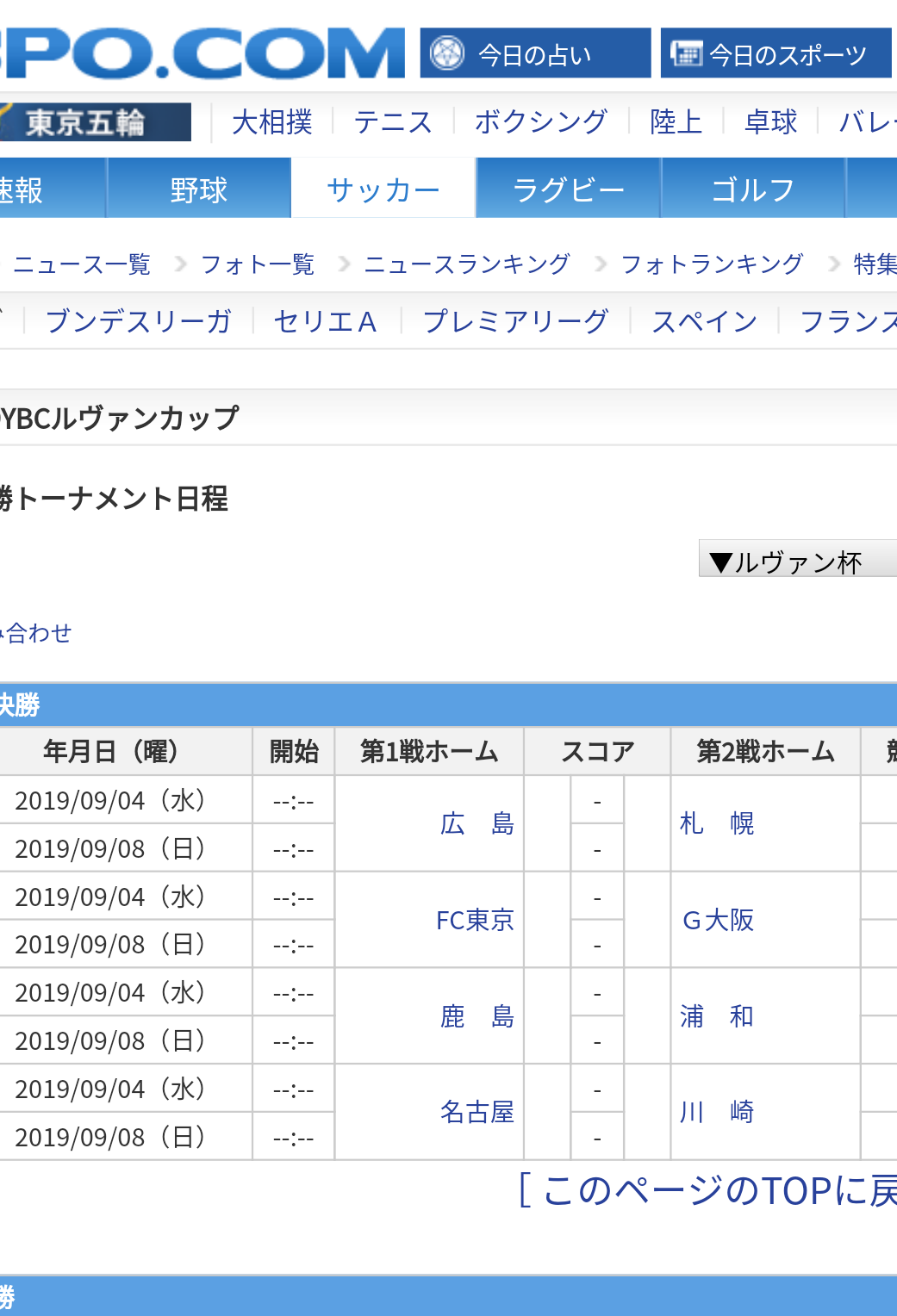
Task: Open team link 札幌
Action: click(x=717, y=824)
